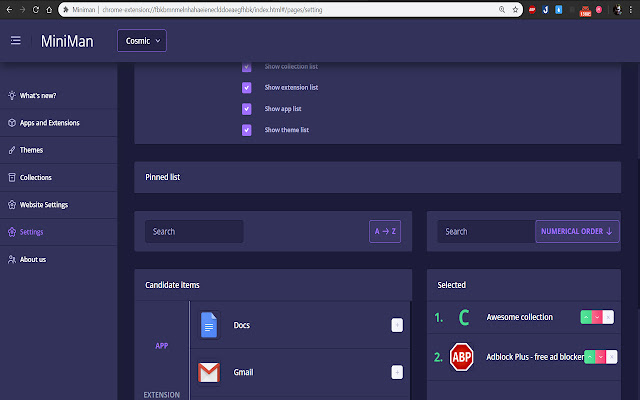Viewport: 640px width, 400px height.
Task: Click the lightbulb What's new icon
Action: [12, 95]
